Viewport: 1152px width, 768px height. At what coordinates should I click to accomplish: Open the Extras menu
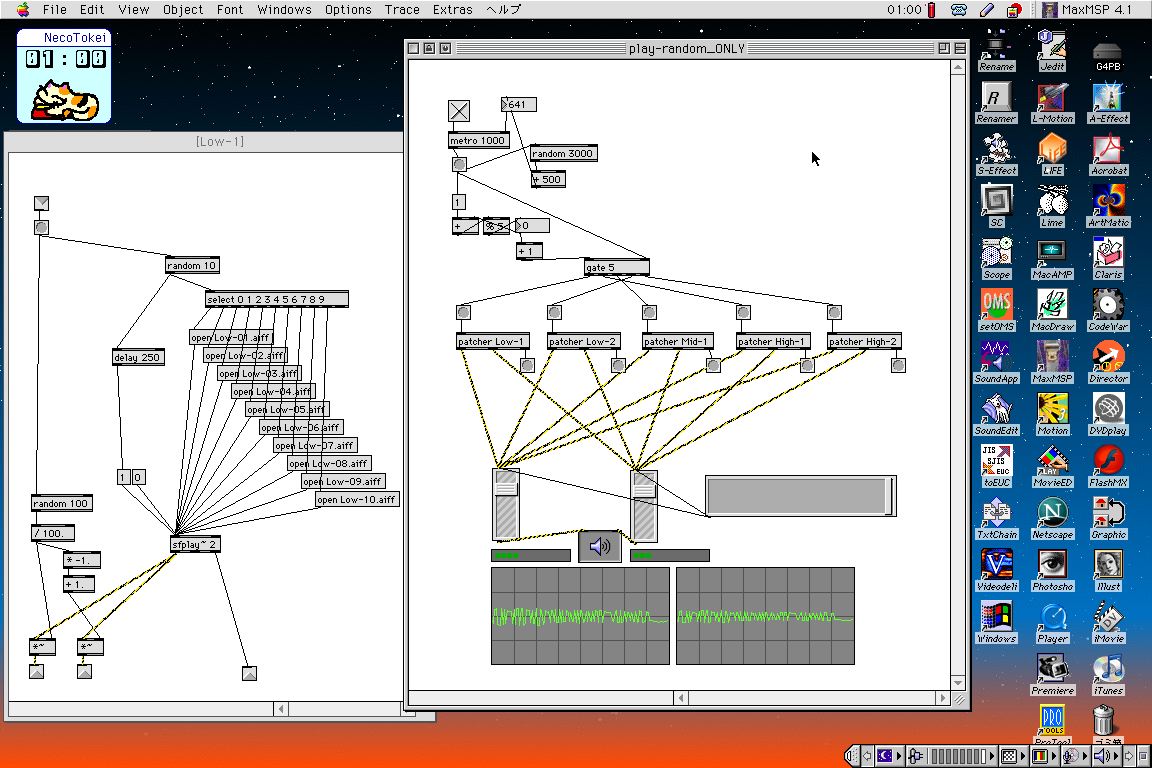click(x=453, y=10)
